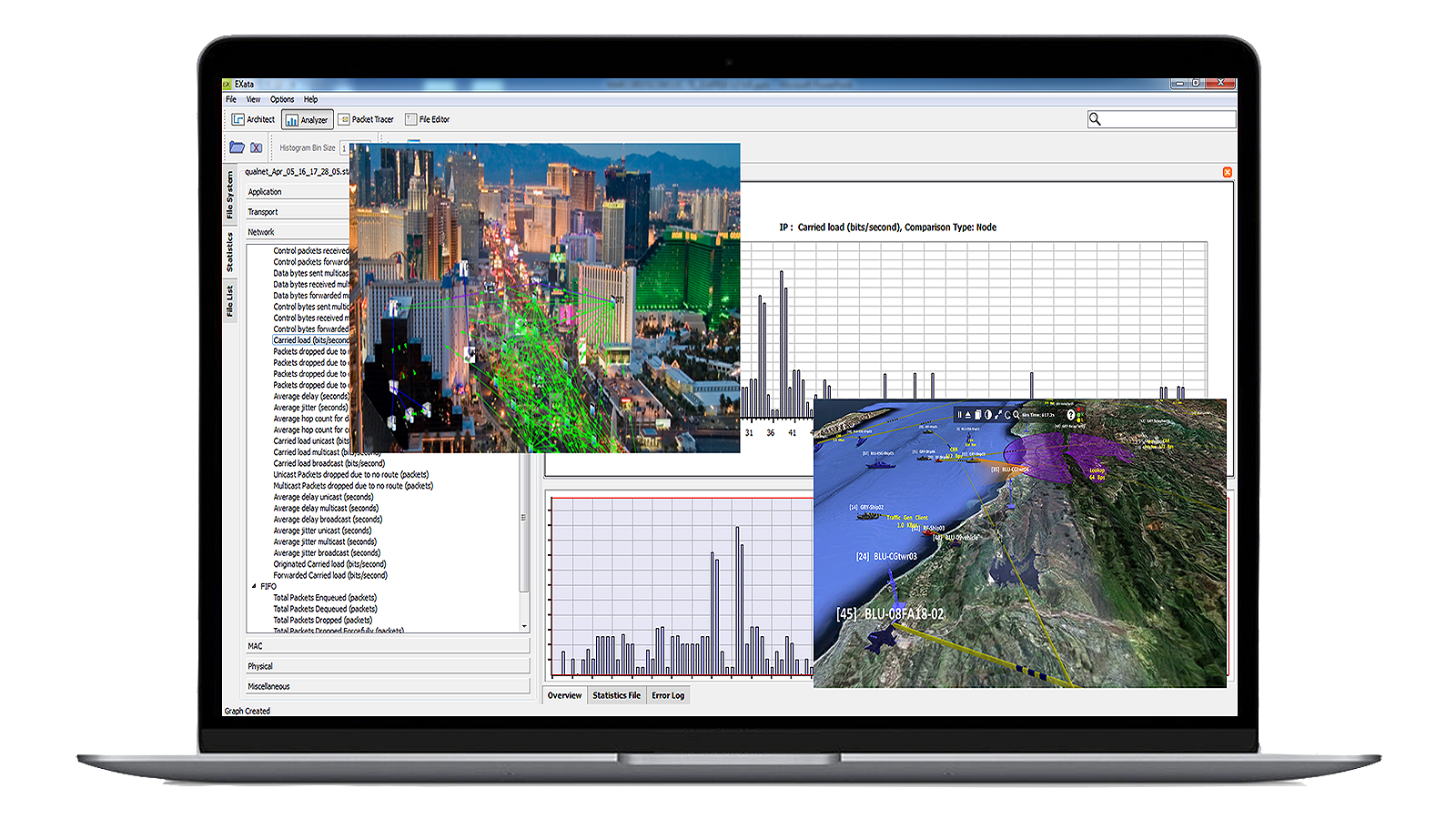Viewport: 1456px width, 819px height.
Task: Expand the Miscellaneous section
Action: click(388, 686)
